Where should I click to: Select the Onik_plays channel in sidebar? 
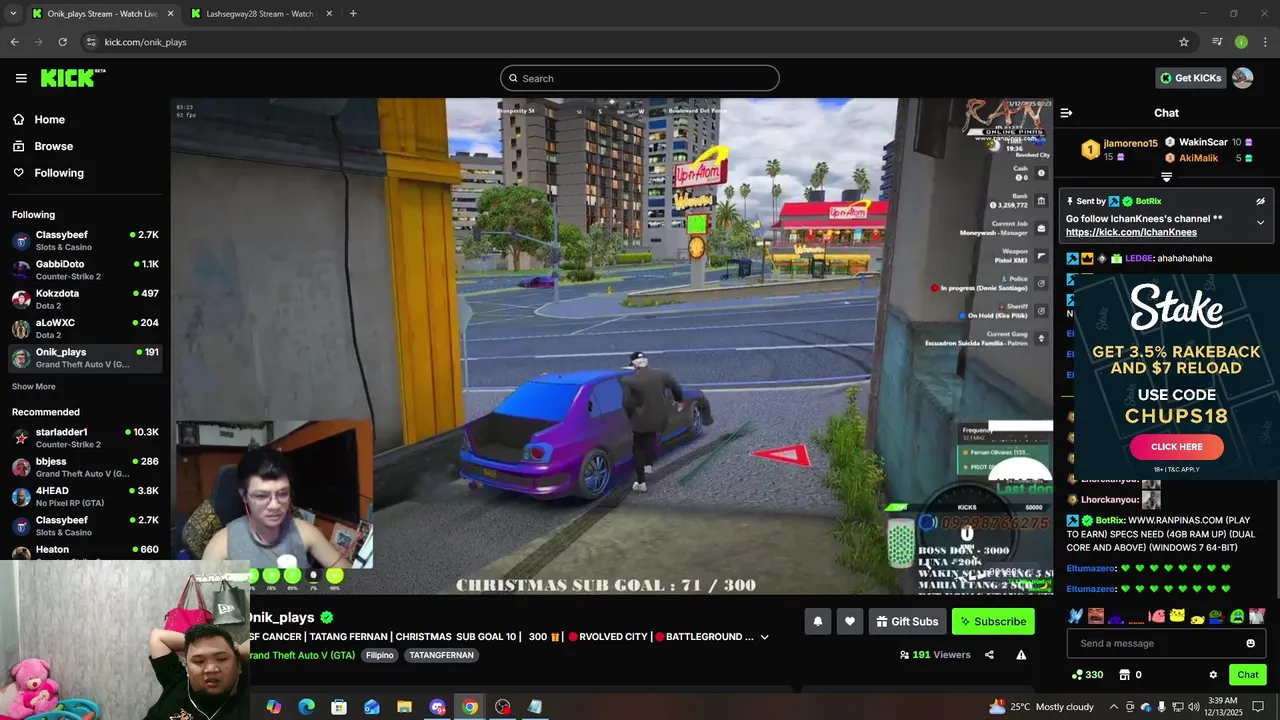[x=85, y=358]
